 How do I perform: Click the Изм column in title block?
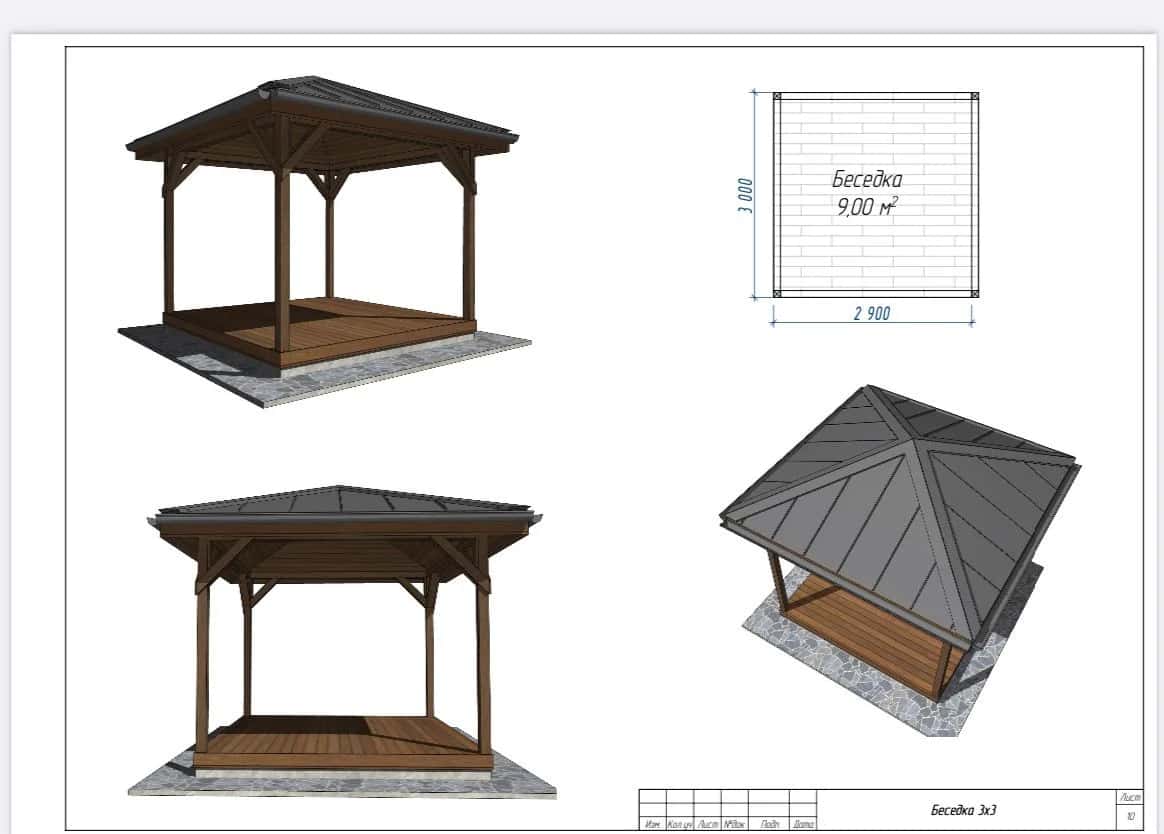click(x=653, y=824)
